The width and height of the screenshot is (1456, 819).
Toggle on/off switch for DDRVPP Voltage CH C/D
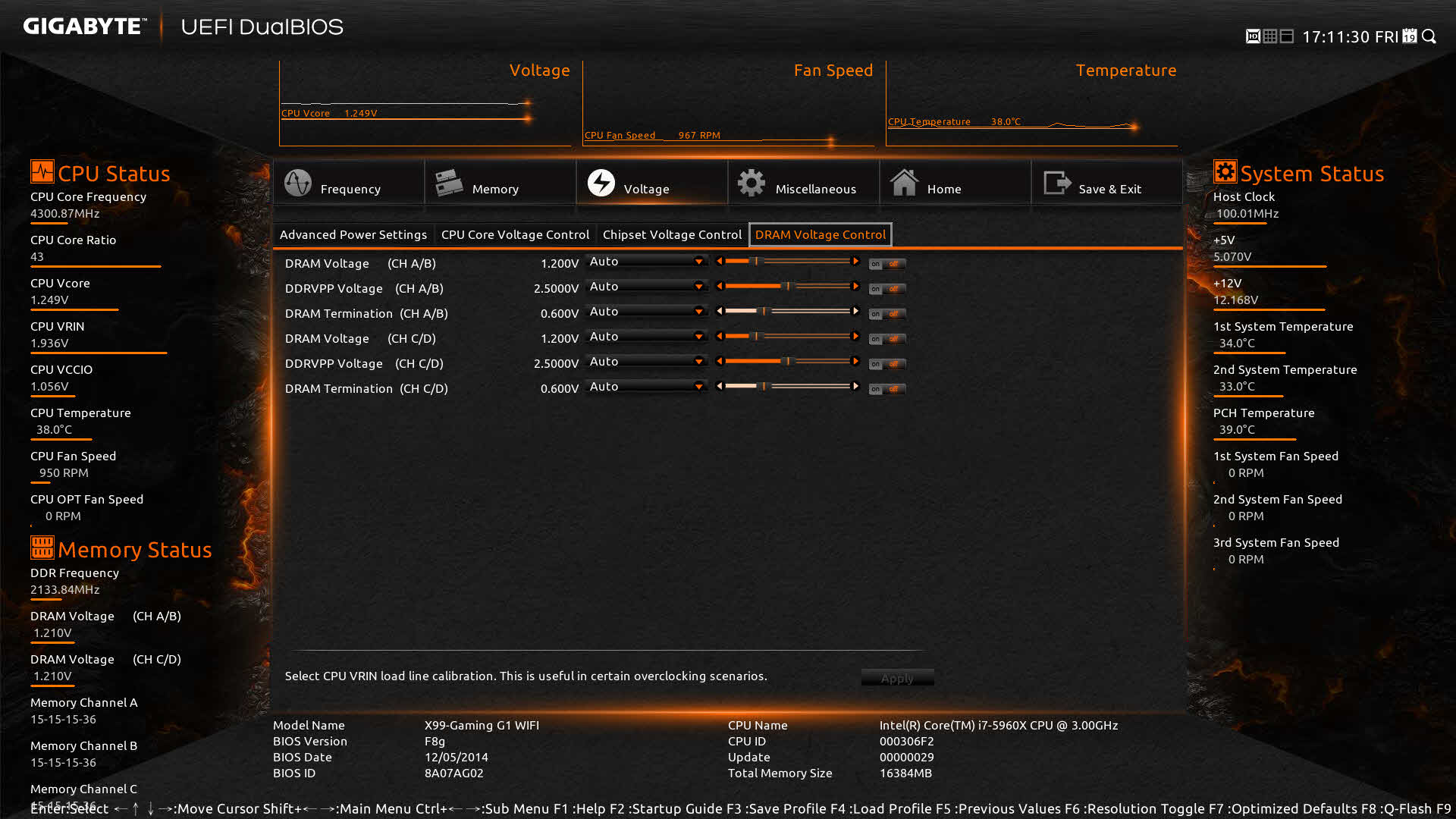pos(886,364)
